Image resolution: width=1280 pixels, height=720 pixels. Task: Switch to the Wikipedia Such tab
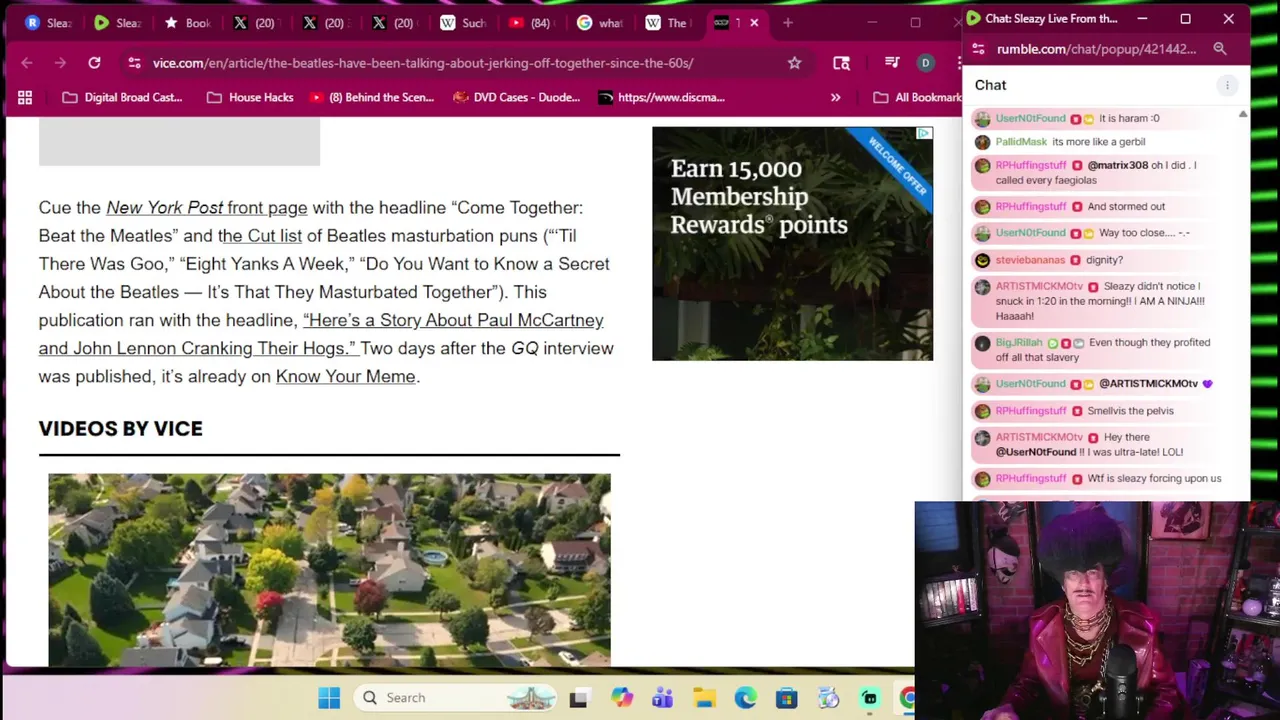click(462, 22)
